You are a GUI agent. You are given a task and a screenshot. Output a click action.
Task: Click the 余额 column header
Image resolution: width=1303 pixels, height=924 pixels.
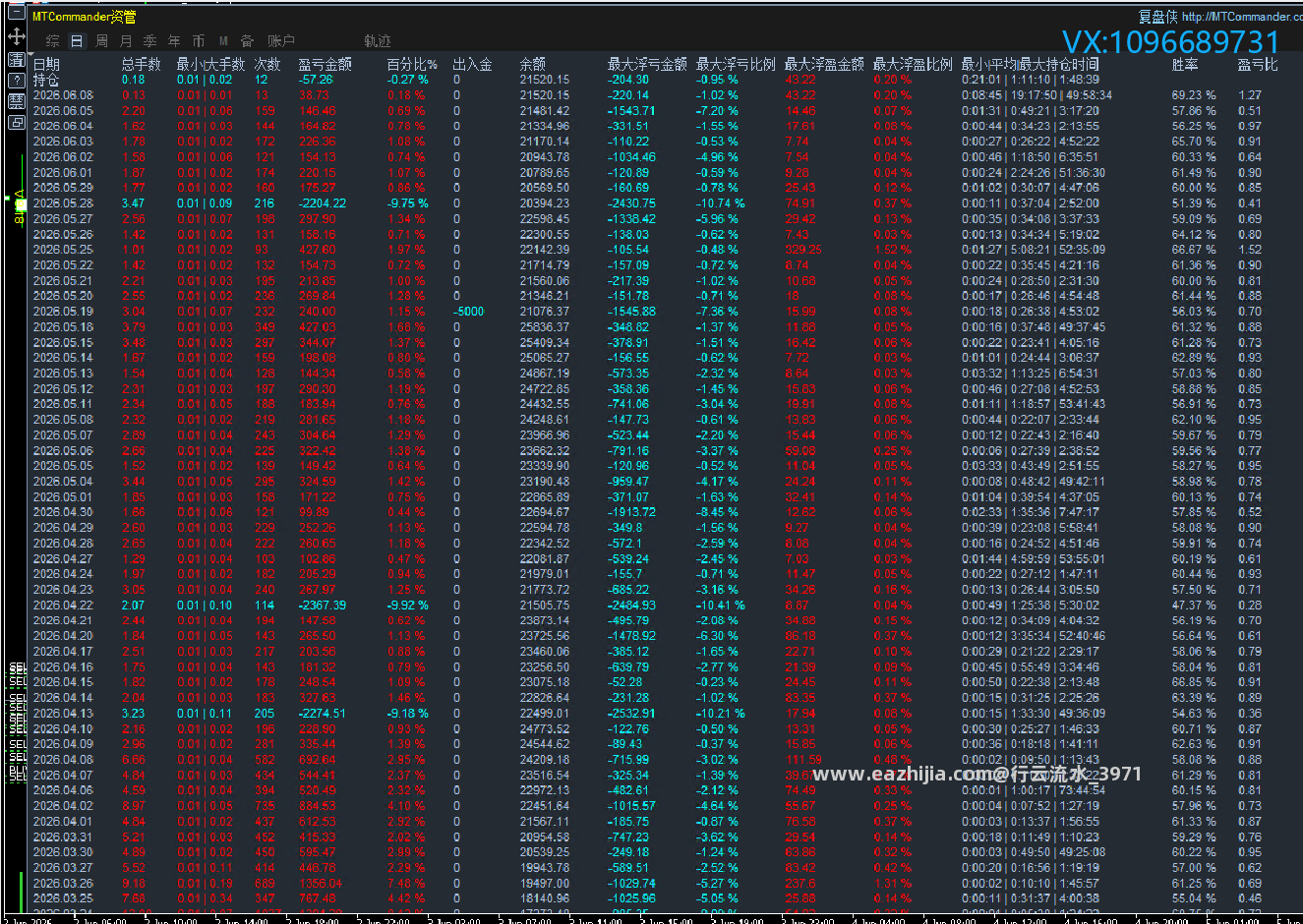[x=533, y=64]
